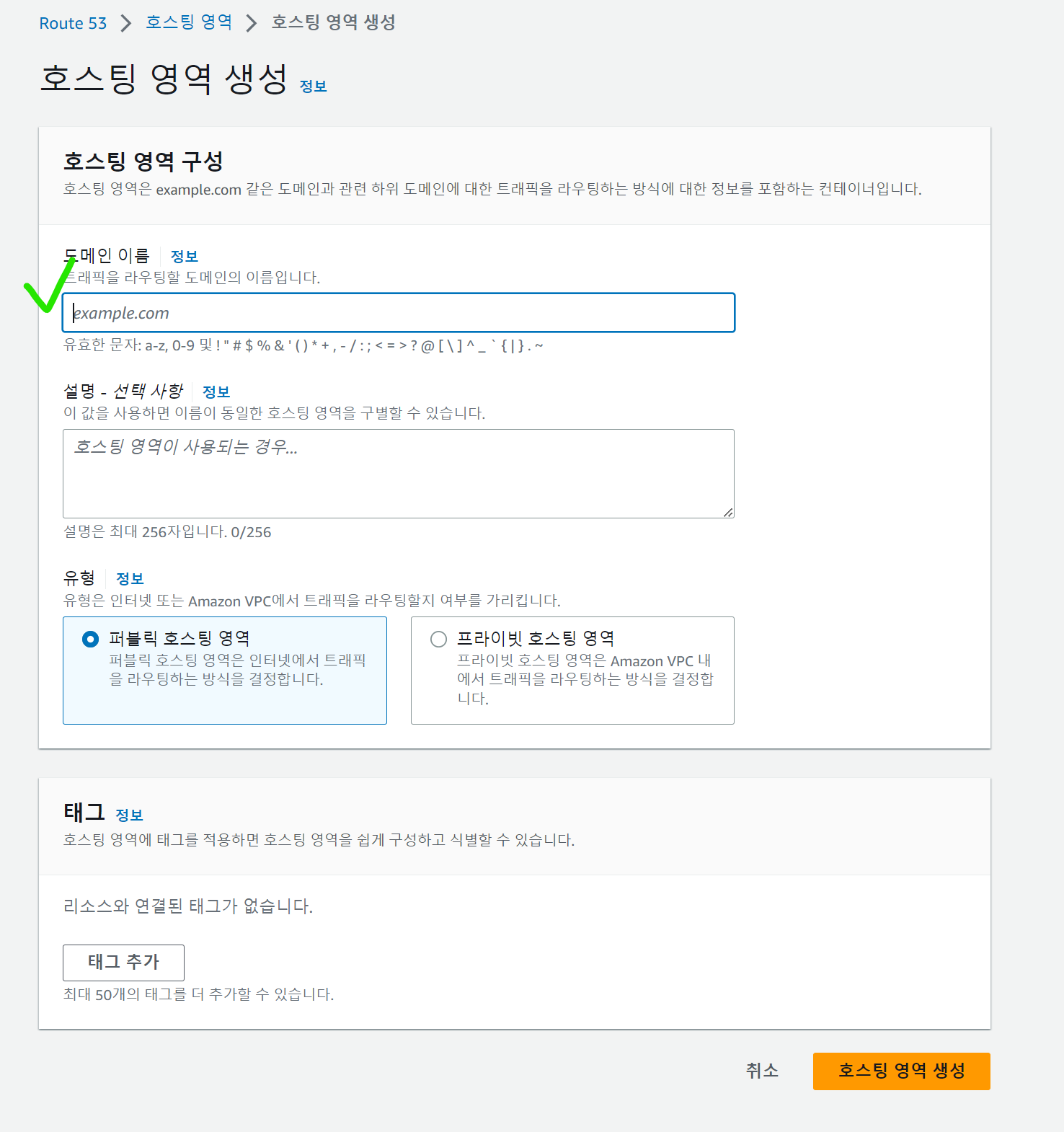This screenshot has width=1064, height=1132.
Task: Click the 태그 추가 button
Action: (123, 963)
